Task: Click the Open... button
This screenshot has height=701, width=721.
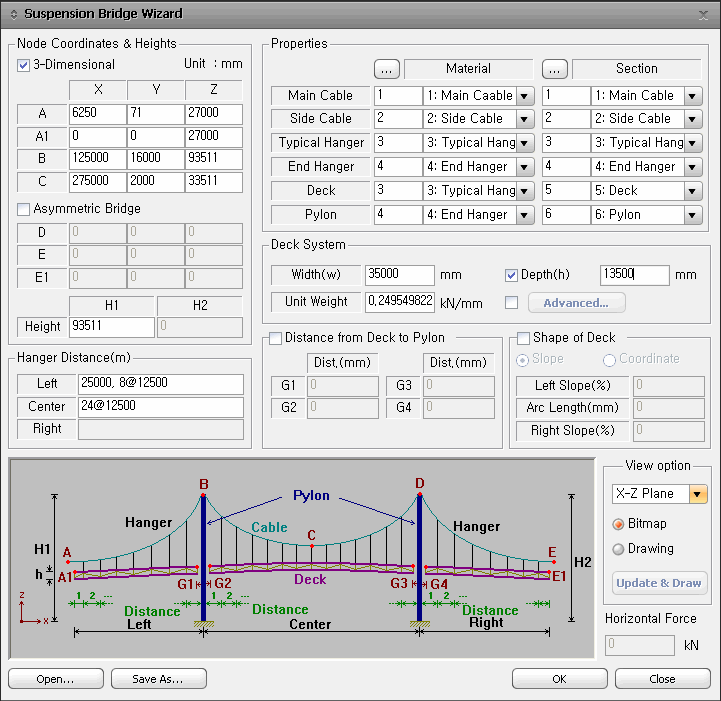Action: point(55,679)
